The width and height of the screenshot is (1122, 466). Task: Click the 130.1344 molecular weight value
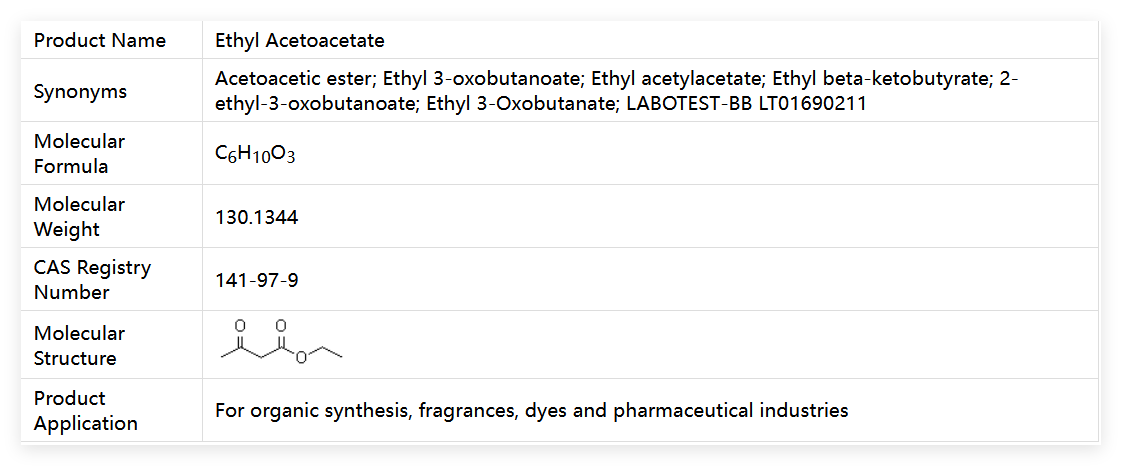[256, 217]
